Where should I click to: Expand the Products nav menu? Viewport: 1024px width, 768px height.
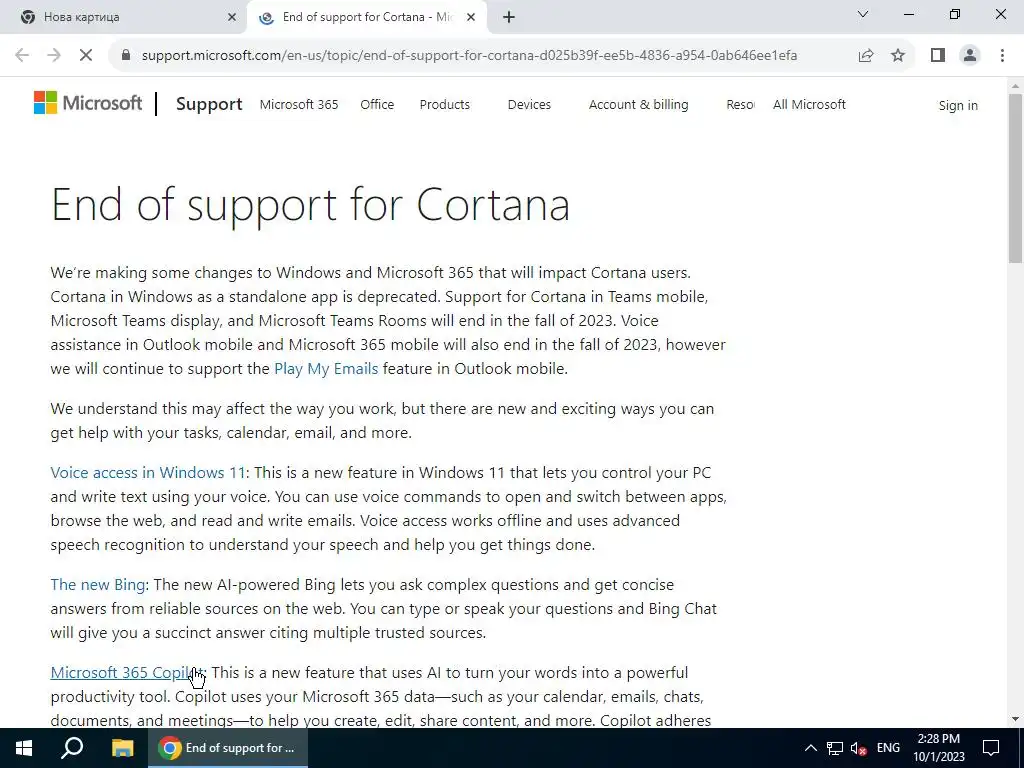point(445,104)
